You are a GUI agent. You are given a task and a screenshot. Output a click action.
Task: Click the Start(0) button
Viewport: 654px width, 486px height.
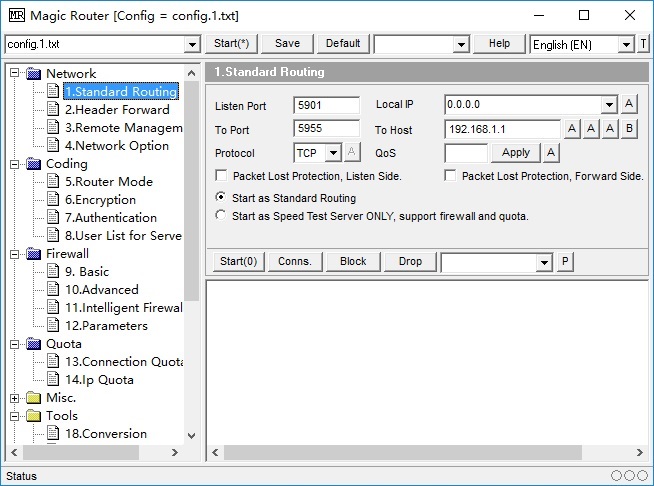click(x=239, y=262)
